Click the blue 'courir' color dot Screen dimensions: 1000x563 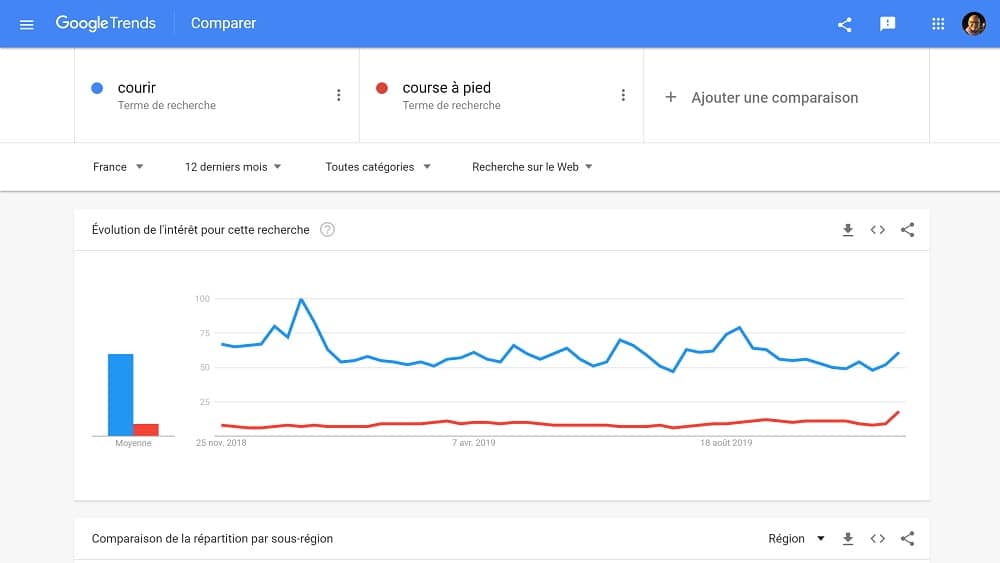click(97, 88)
